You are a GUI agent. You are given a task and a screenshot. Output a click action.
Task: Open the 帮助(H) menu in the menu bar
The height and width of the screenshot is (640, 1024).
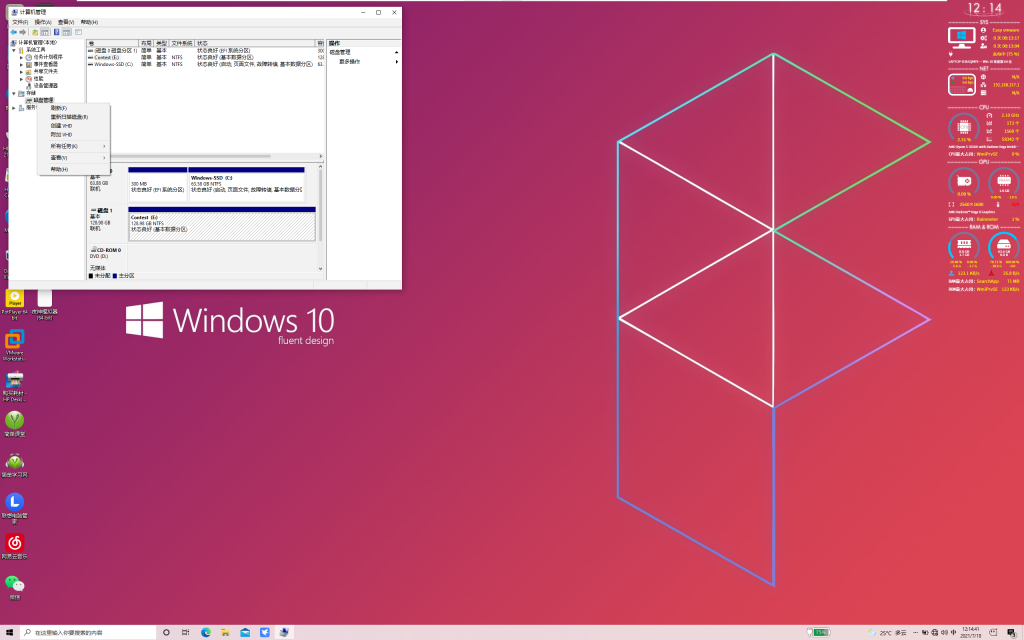point(89,22)
